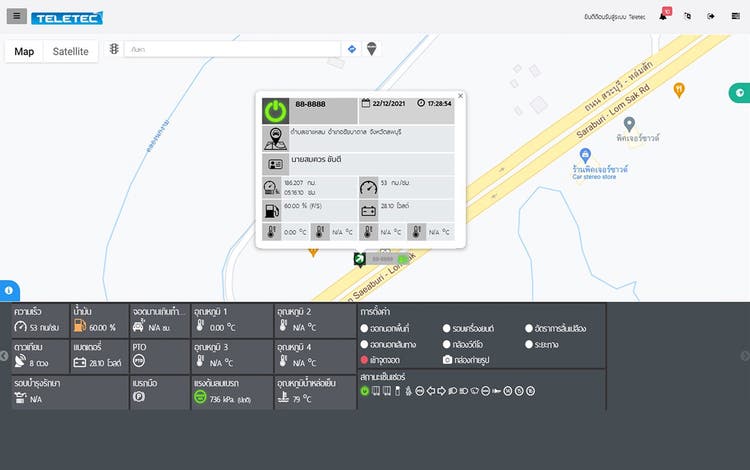
Task: Select the red radio option in settings
Action: (x=364, y=360)
